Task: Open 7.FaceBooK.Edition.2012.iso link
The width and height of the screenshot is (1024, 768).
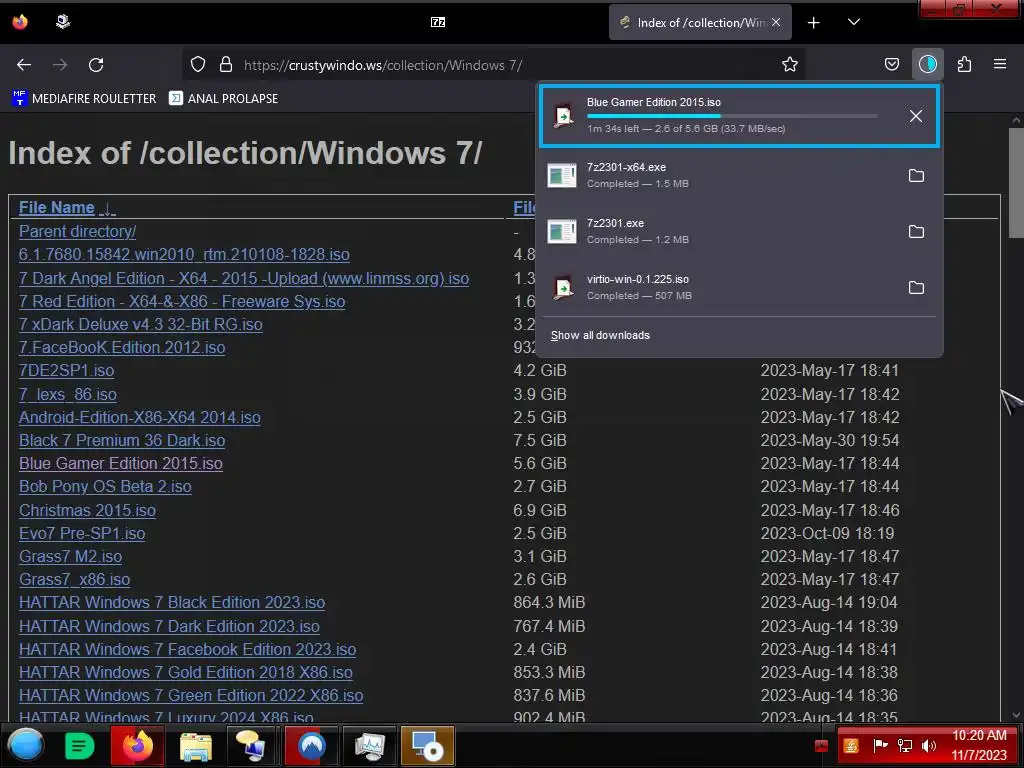Action: pos(121,347)
